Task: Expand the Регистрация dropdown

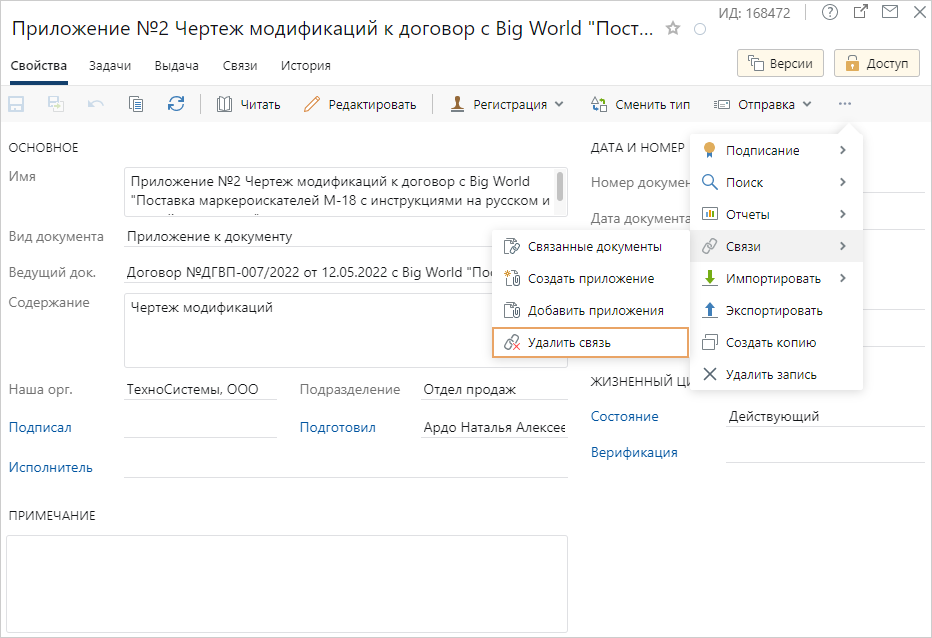Action: tap(507, 104)
